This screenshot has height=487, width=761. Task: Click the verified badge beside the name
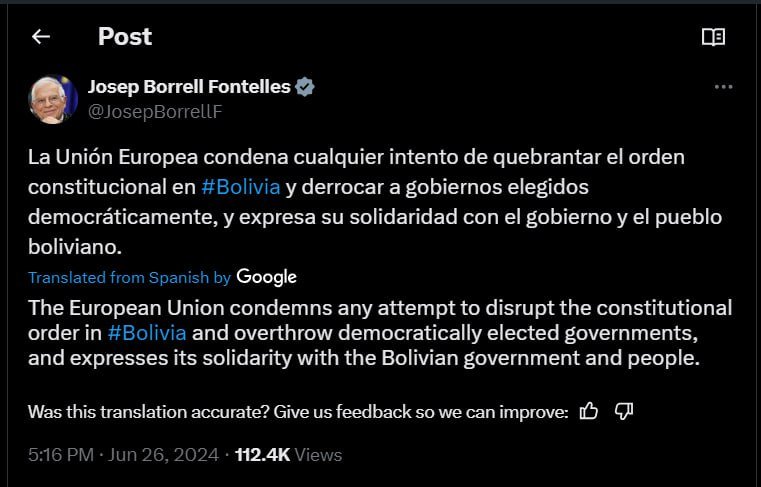pyautogui.click(x=305, y=87)
